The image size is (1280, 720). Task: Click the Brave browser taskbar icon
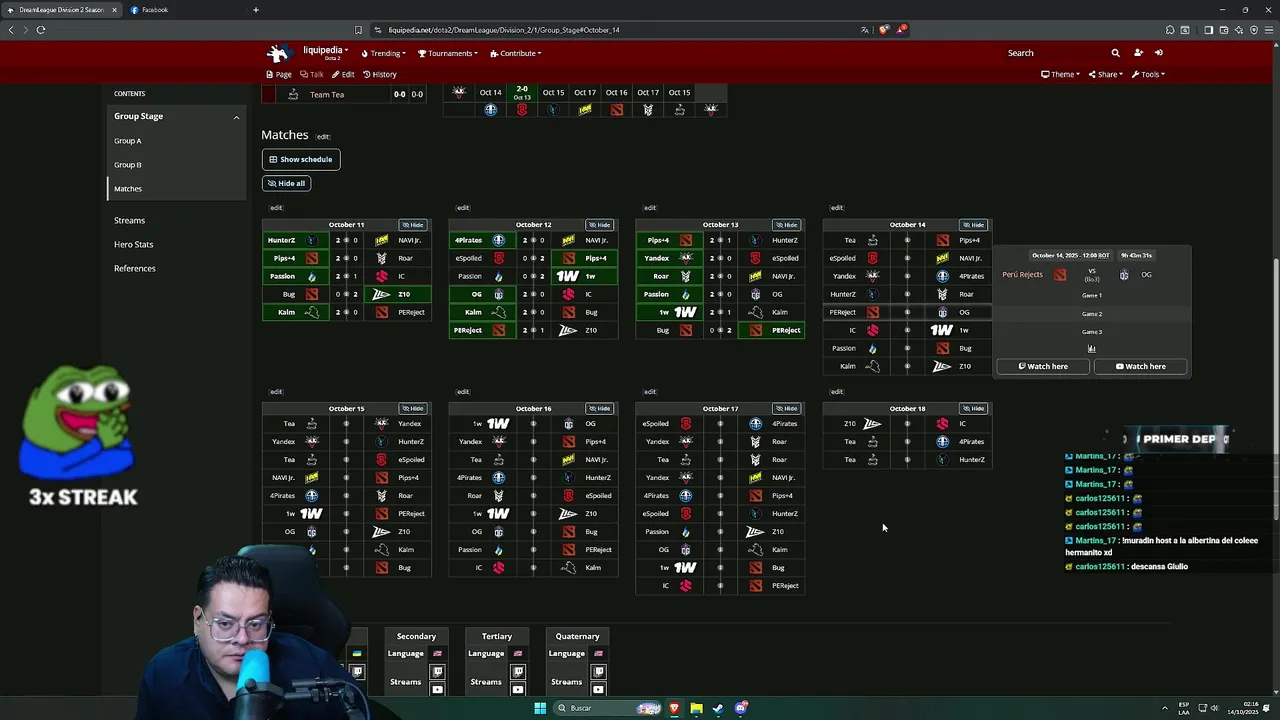tap(674, 708)
